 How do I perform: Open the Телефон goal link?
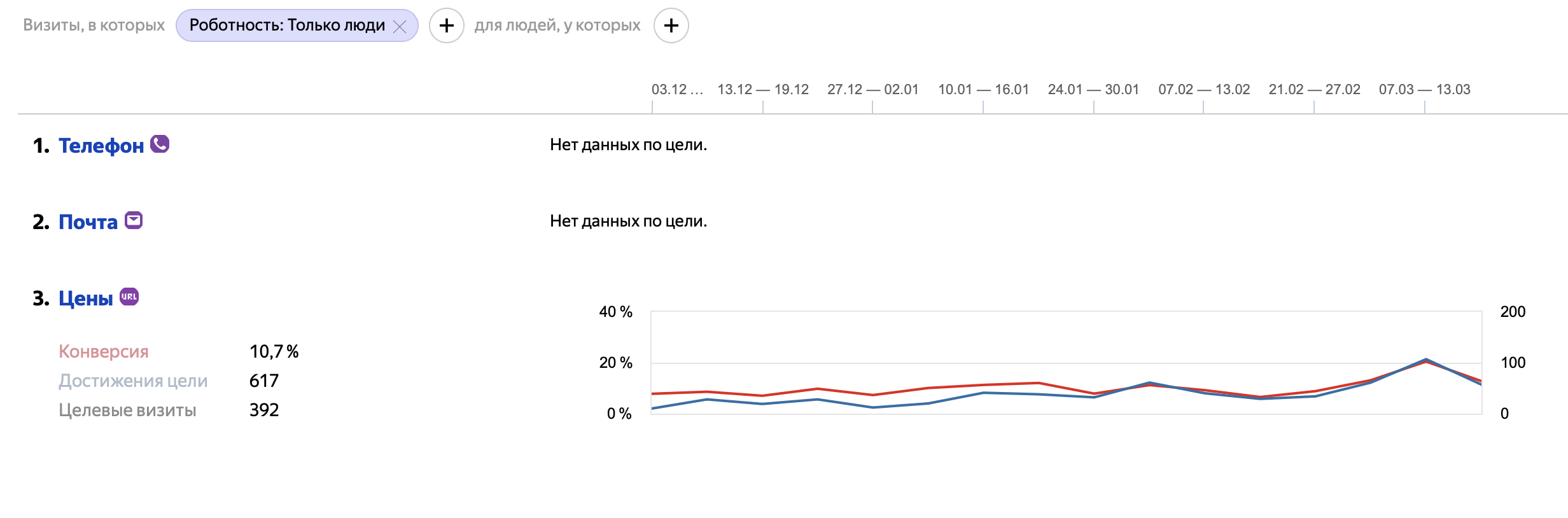tap(101, 146)
